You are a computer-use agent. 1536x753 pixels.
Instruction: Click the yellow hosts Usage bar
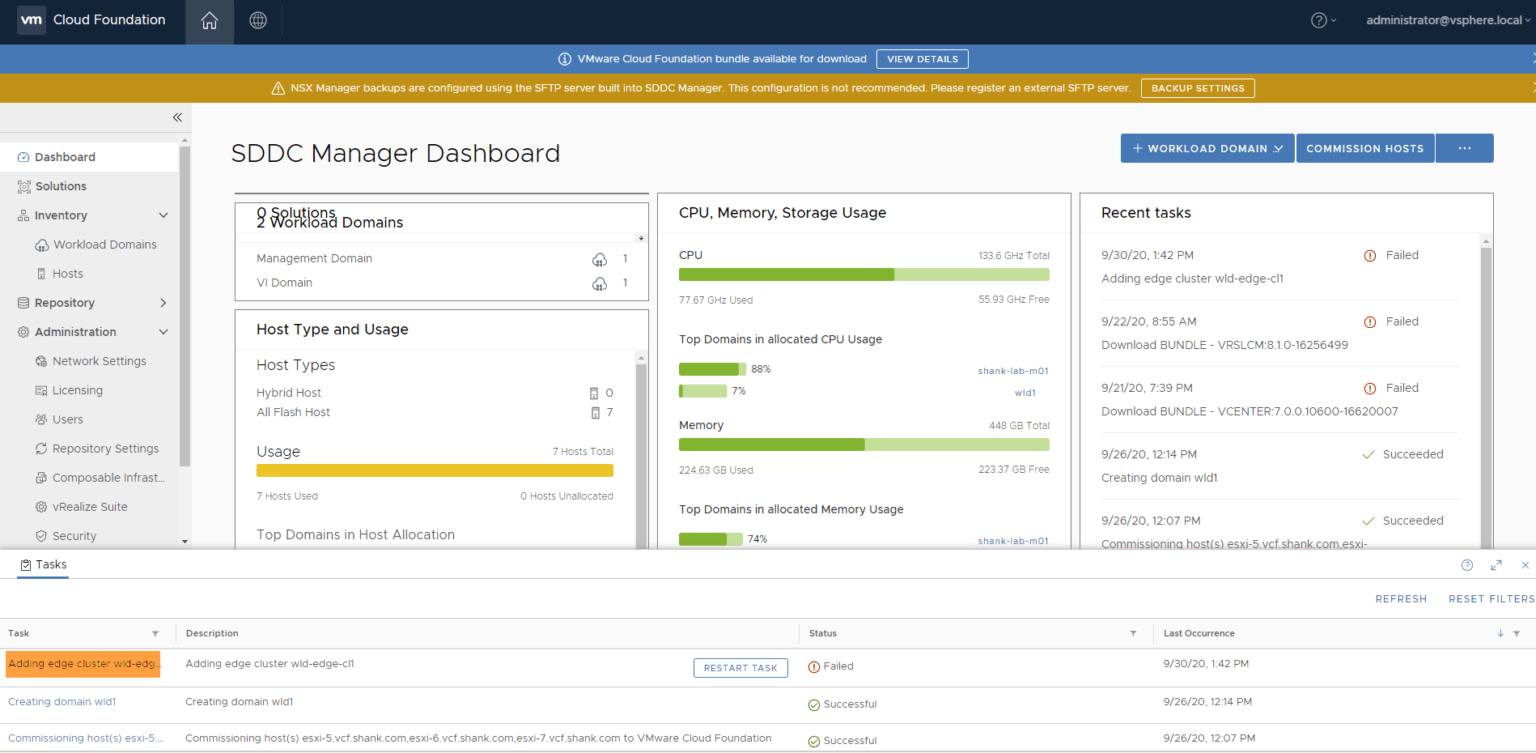435,470
